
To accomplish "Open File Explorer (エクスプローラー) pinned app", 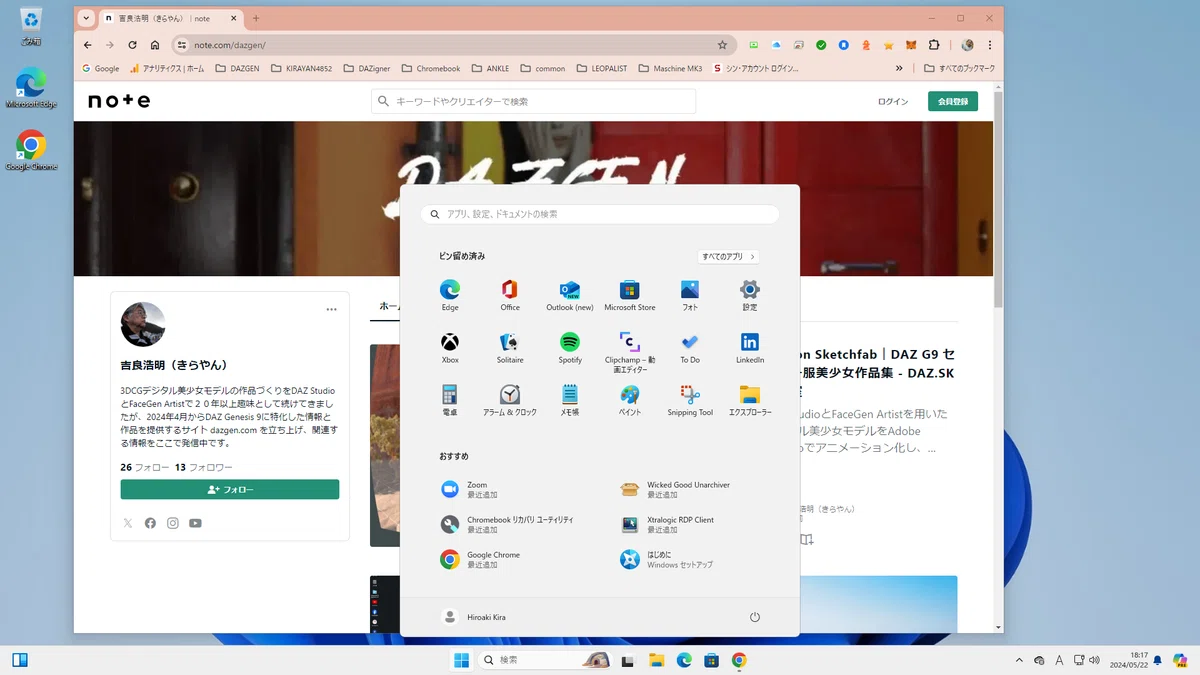I will tap(750, 399).
